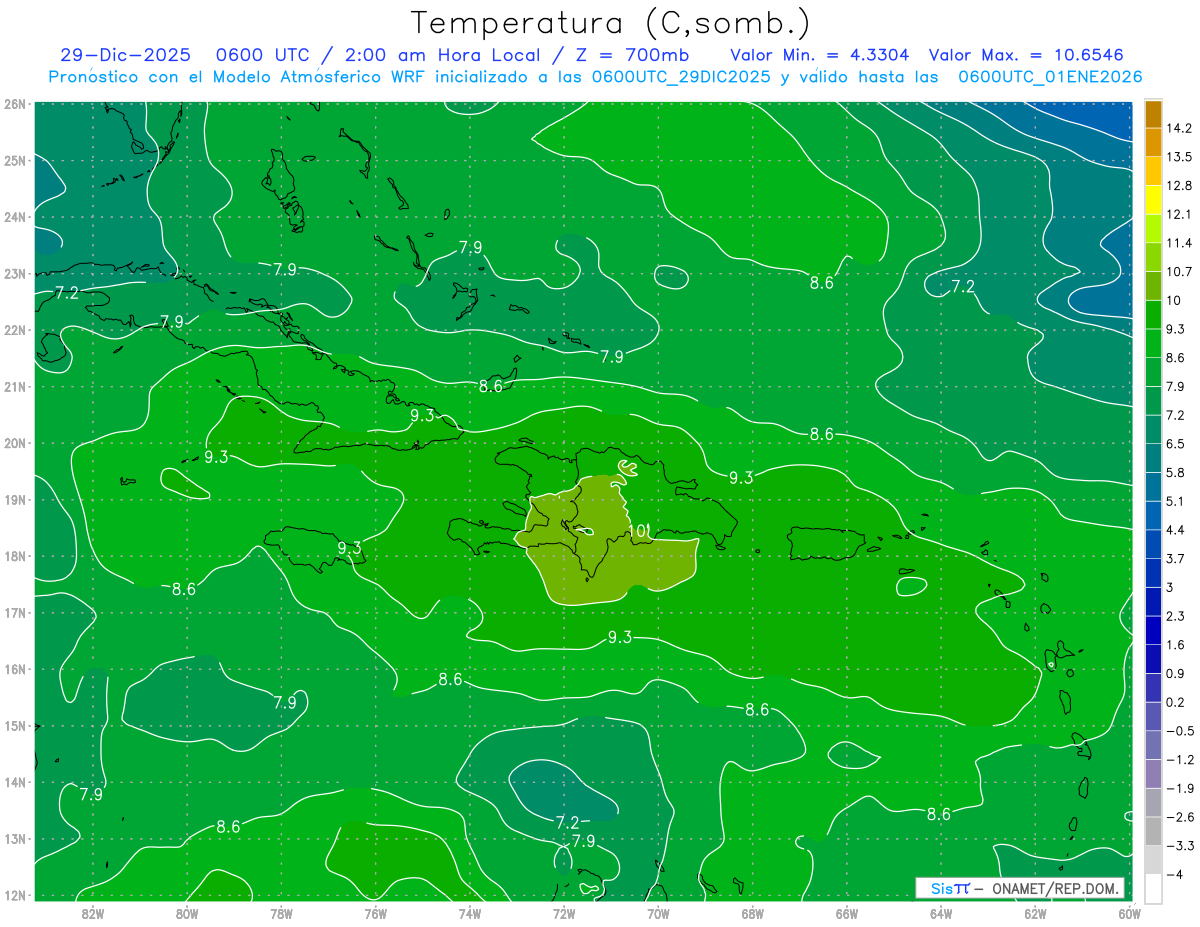Screen dimensions: 1200x927
Task: Click the '-4' value on the color legend
Action: 1174,874
